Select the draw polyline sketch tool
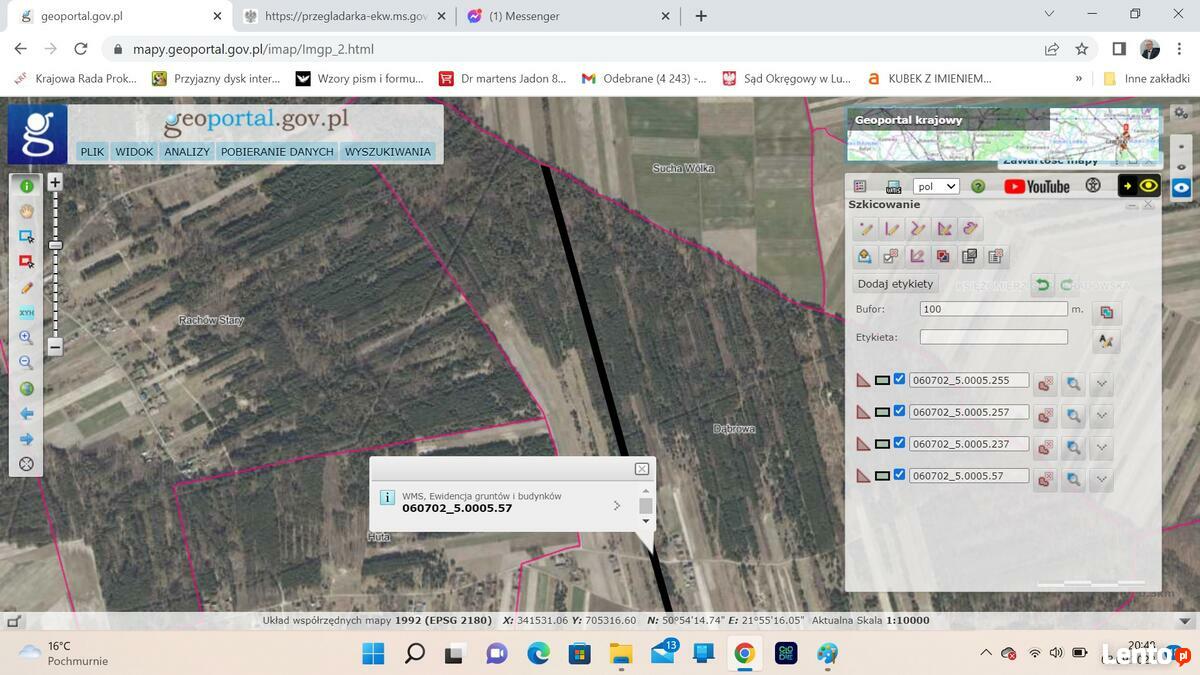The width and height of the screenshot is (1200, 675). pos(918,229)
